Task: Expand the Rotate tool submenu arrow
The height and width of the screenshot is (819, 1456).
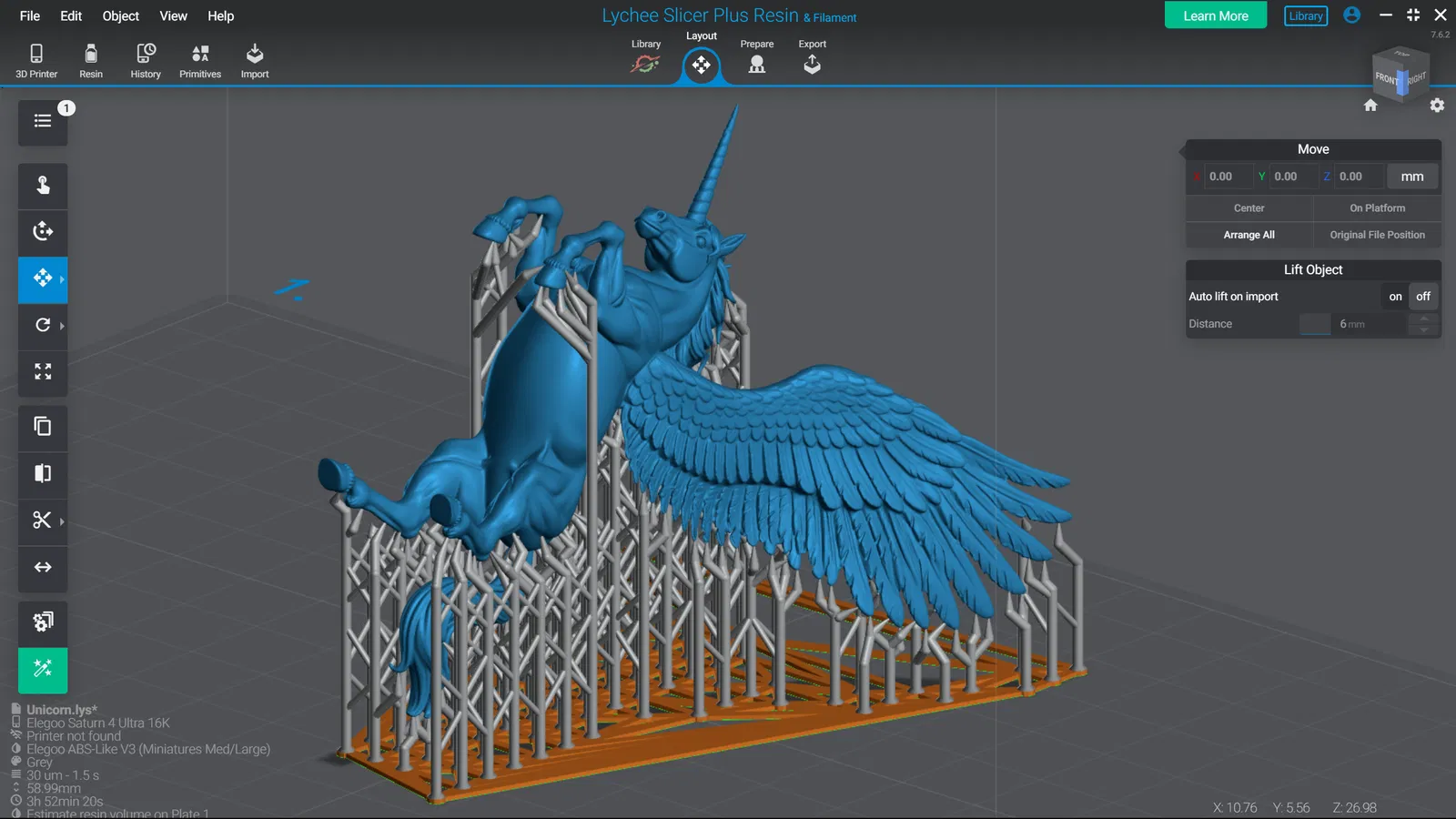Action: coord(62,326)
